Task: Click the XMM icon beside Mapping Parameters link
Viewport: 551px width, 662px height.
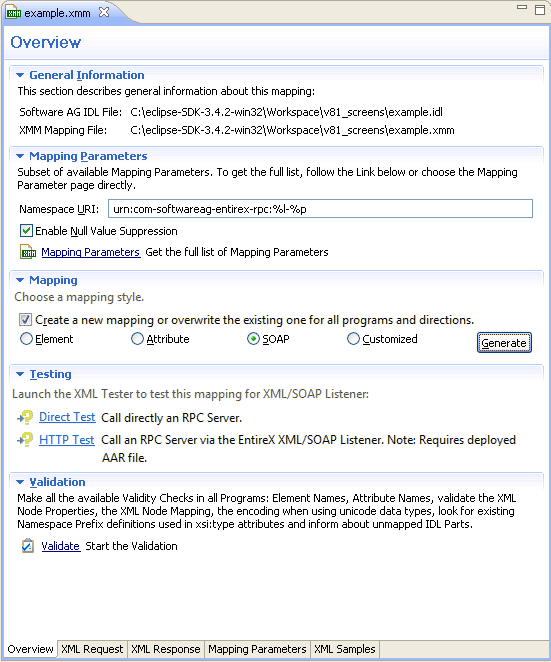Action: coord(28,252)
